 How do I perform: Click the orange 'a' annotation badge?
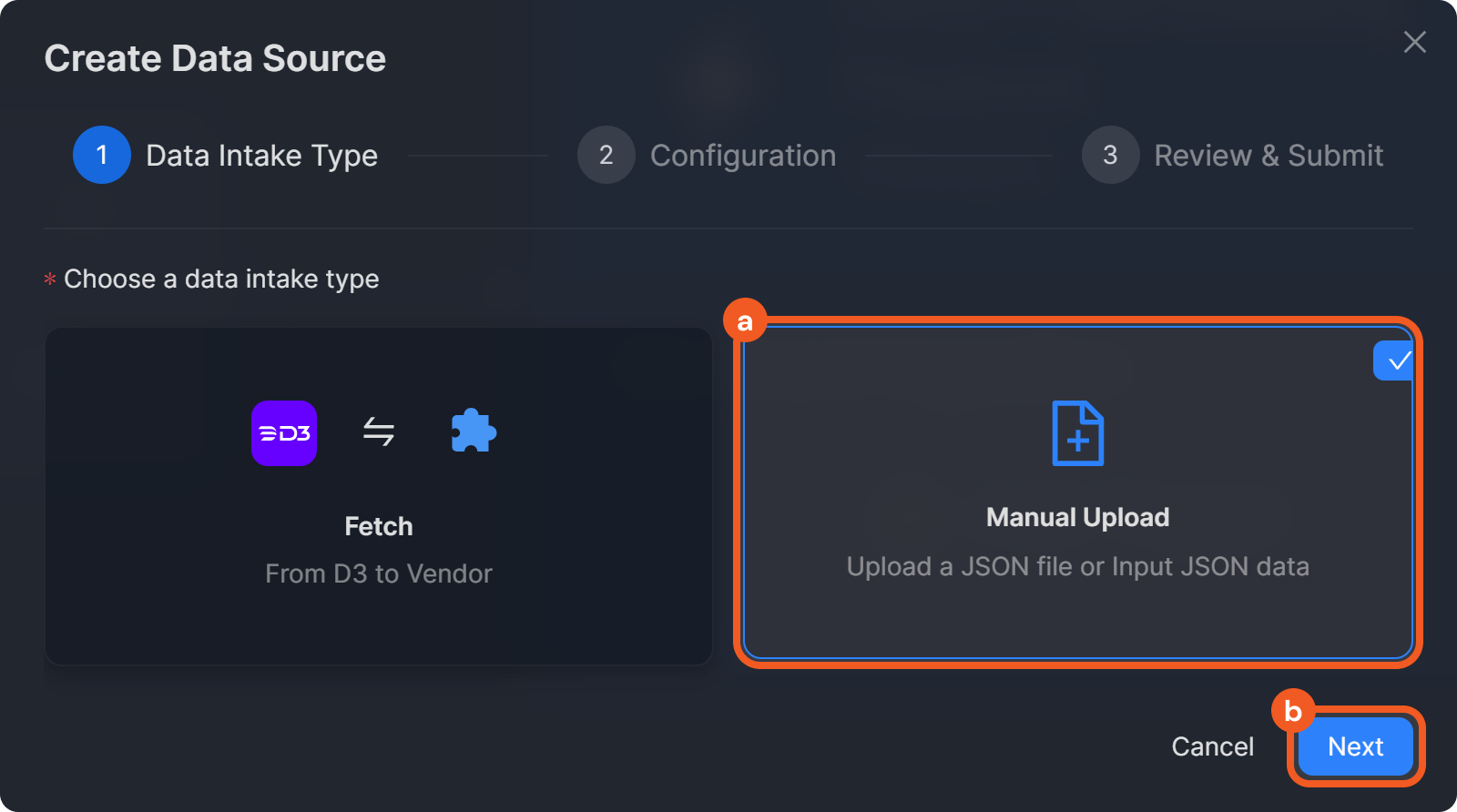[x=745, y=321]
